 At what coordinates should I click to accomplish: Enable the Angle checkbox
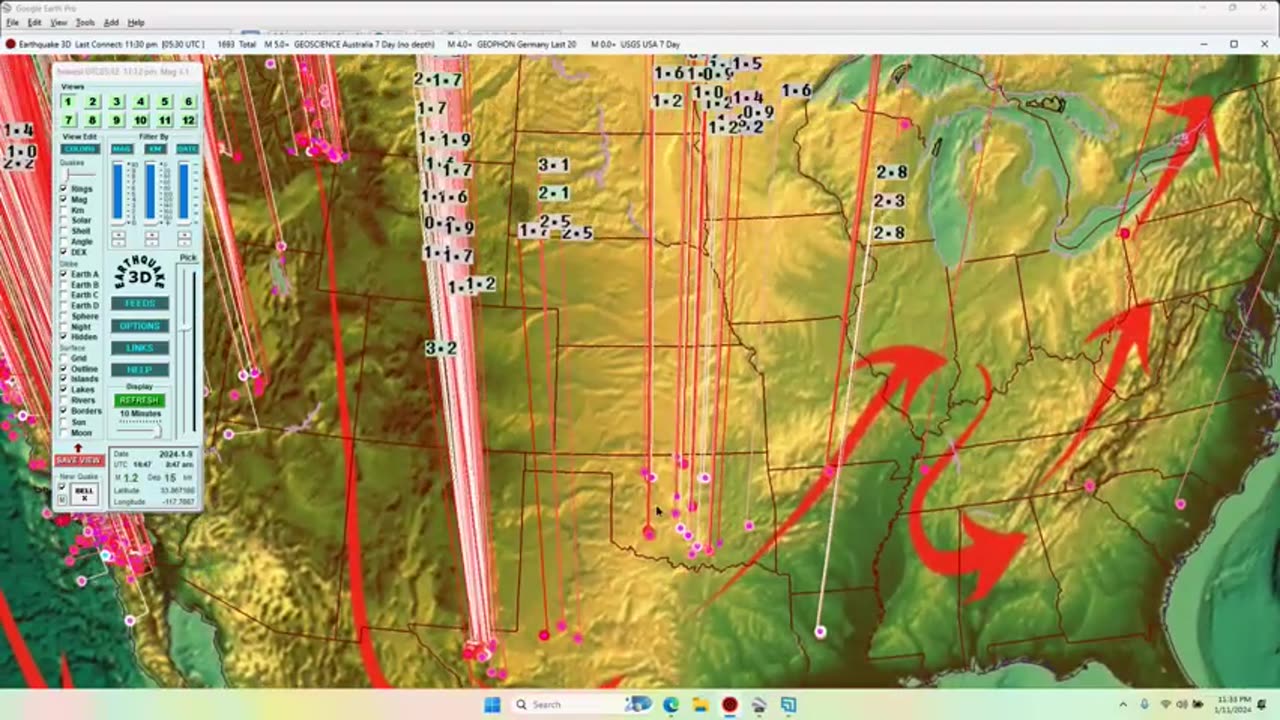64,241
